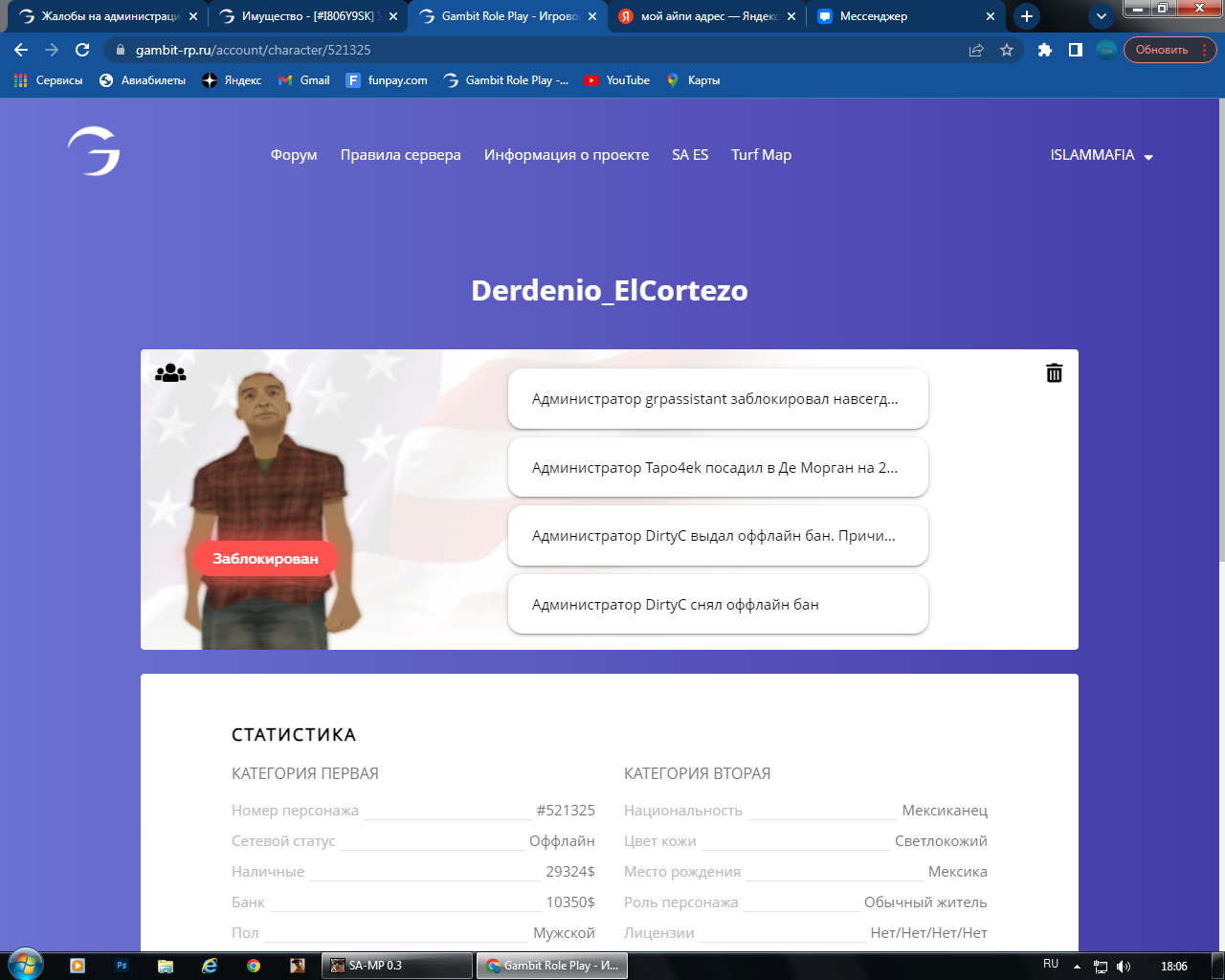Open the tab search chevron dropdown

point(1102,16)
